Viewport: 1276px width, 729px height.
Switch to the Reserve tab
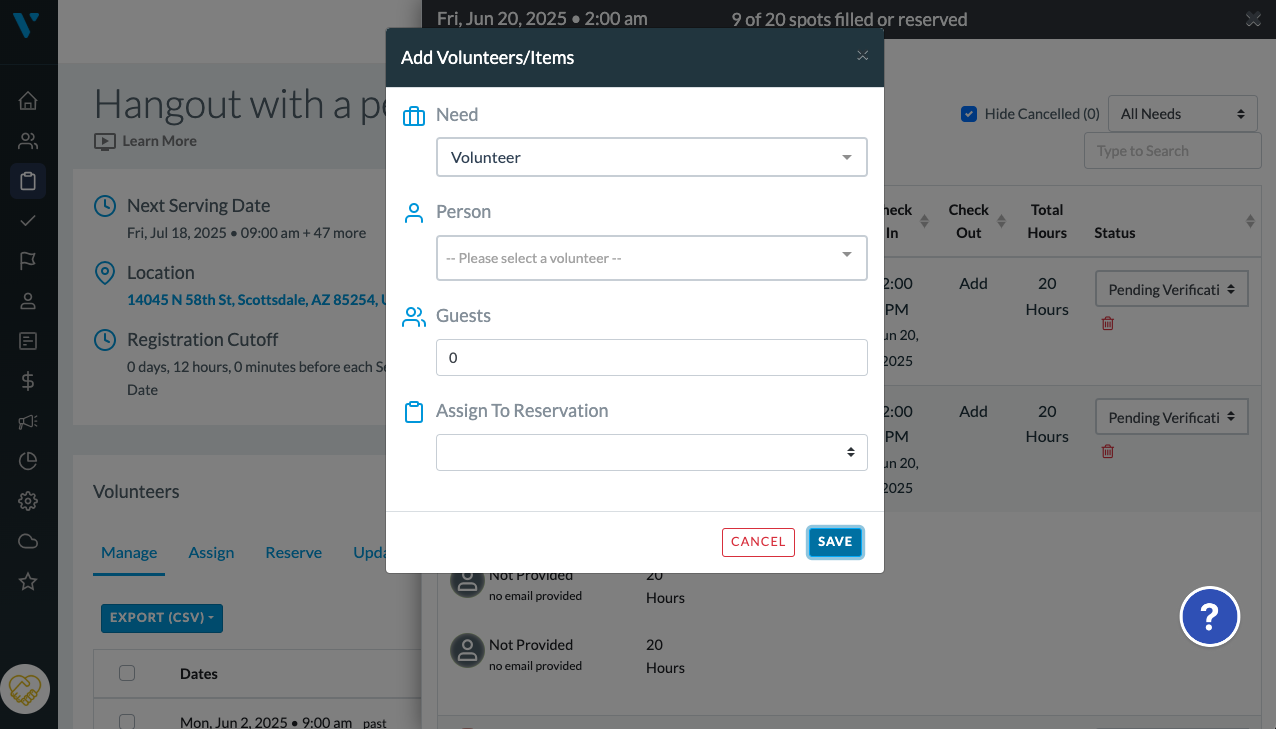(x=294, y=553)
